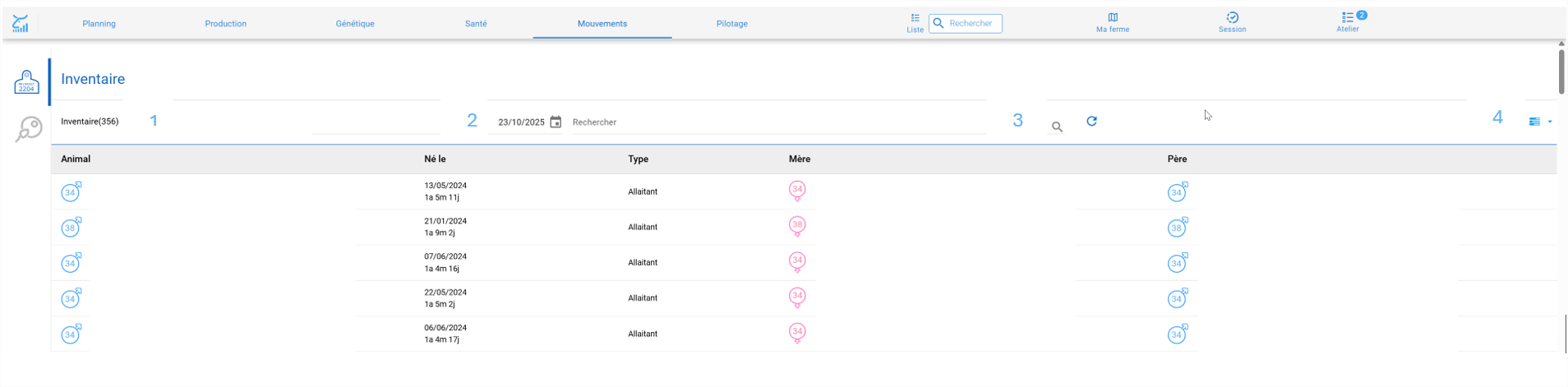Open father icon in 21/01/2024 row

click(x=1178, y=227)
